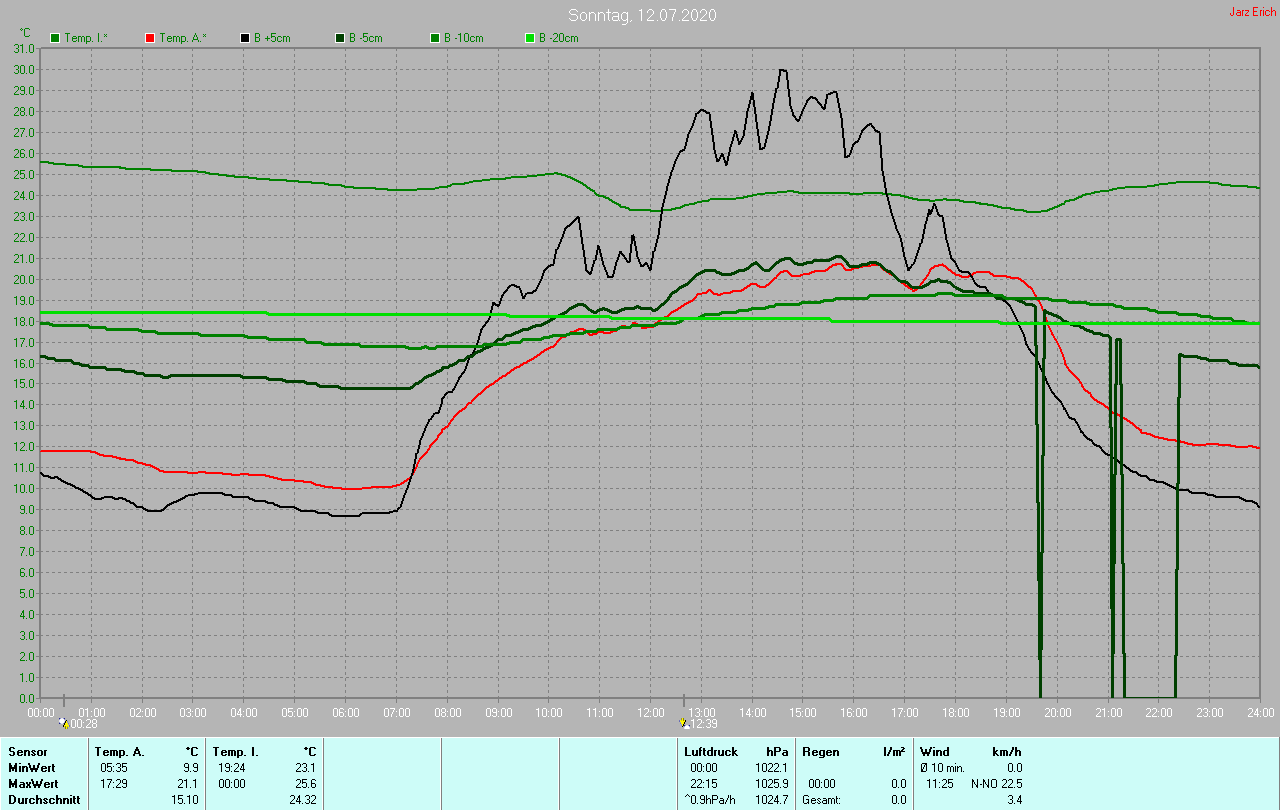The width and height of the screenshot is (1280, 810).
Task: Click the B -10cm legend color square
Action: click(x=435, y=38)
